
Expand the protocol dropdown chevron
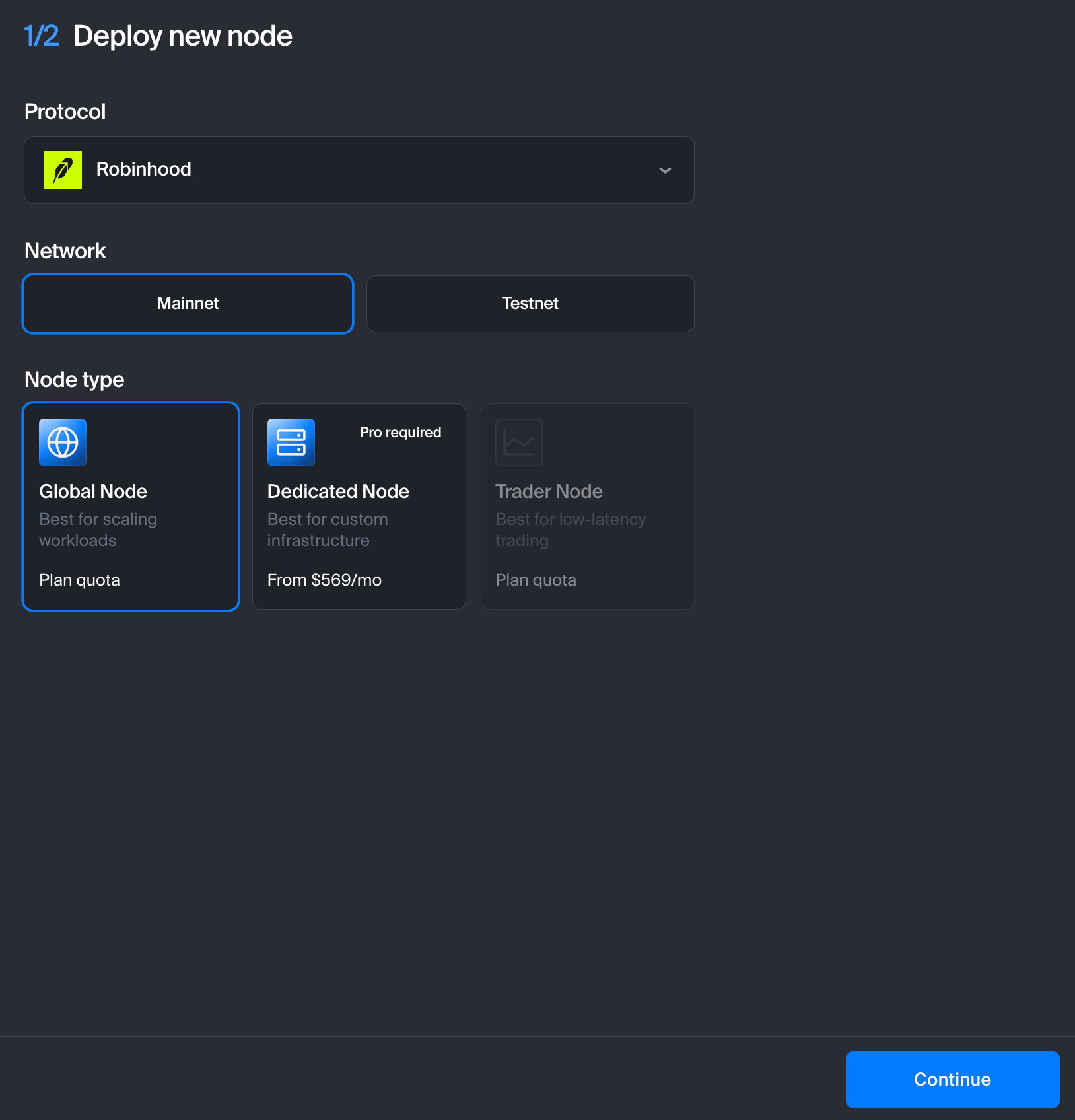pos(665,170)
